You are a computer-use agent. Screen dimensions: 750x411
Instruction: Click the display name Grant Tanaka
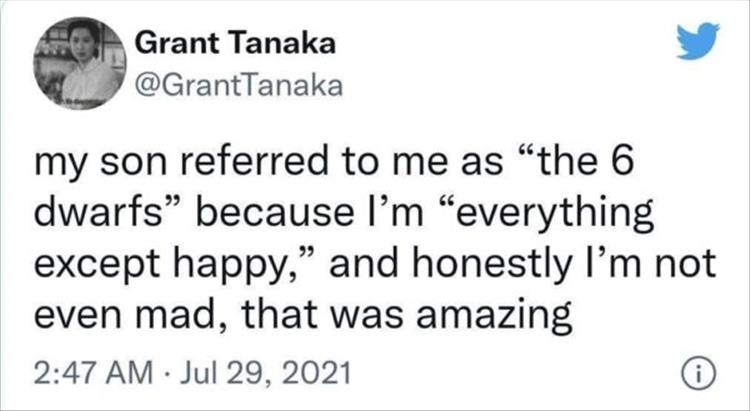coord(235,44)
